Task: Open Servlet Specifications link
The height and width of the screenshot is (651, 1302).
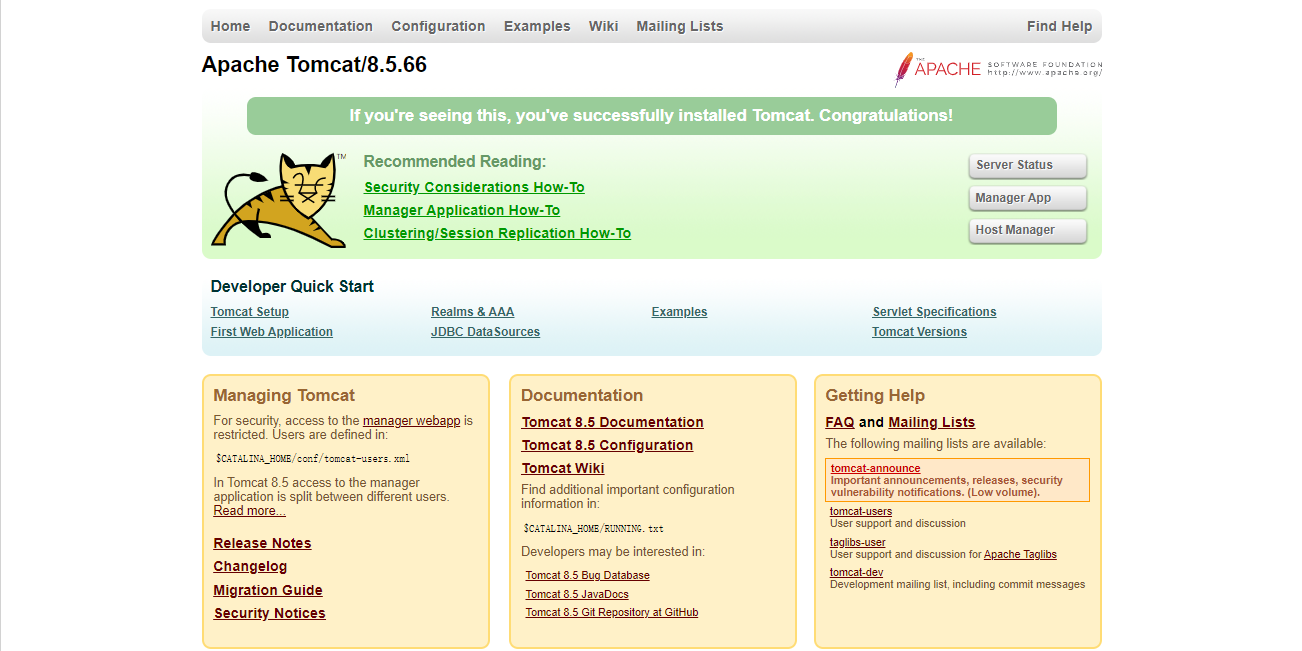Action: coord(934,312)
